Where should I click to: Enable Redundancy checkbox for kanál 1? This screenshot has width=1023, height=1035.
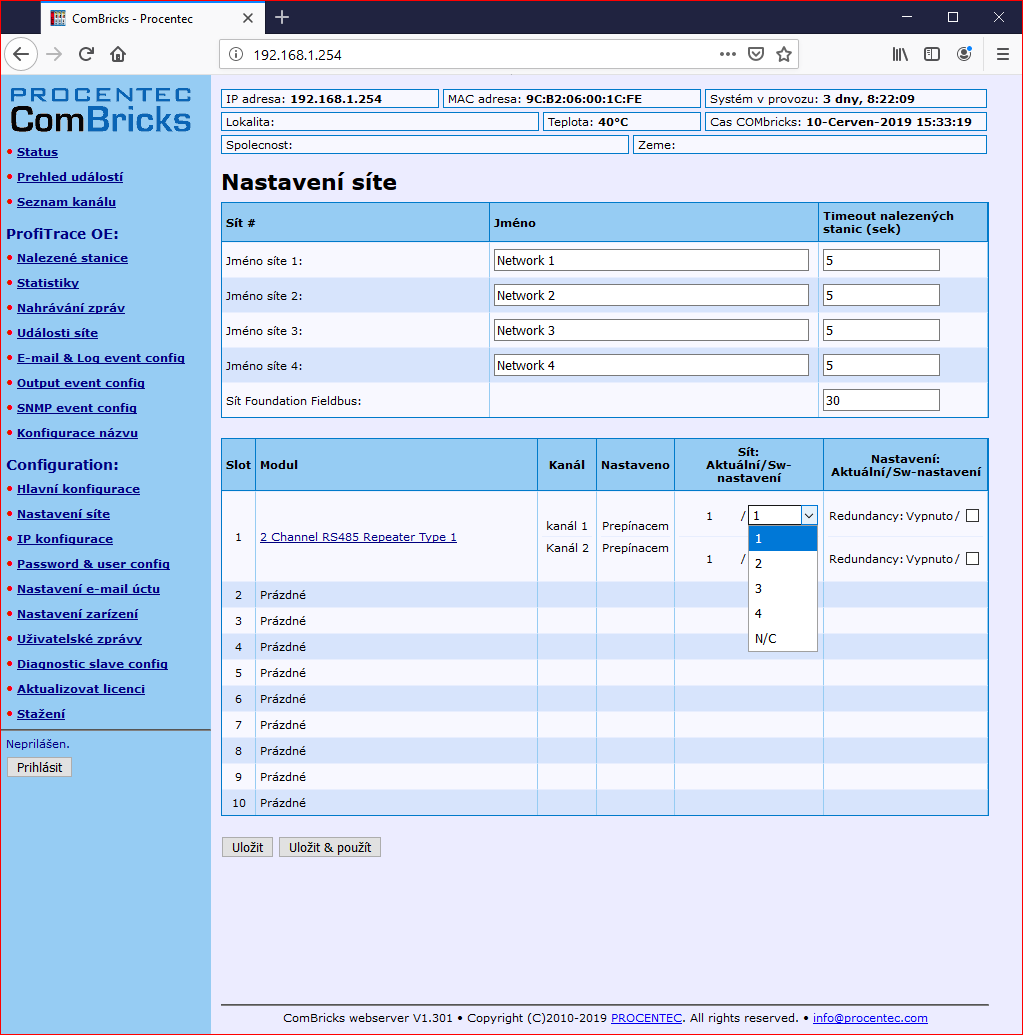point(972,516)
